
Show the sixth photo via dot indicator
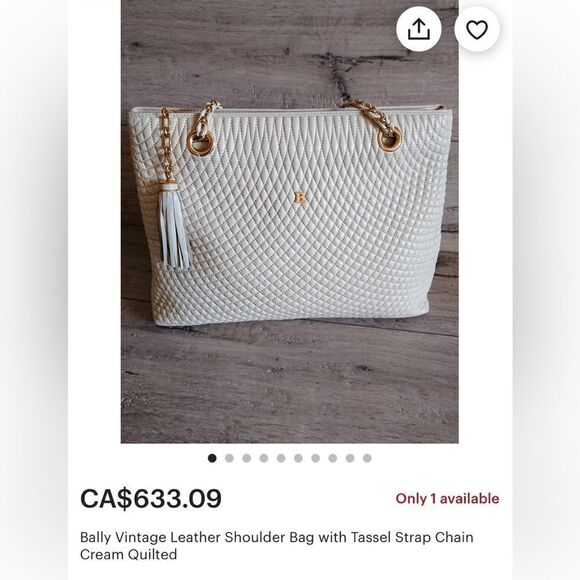pos(299,458)
